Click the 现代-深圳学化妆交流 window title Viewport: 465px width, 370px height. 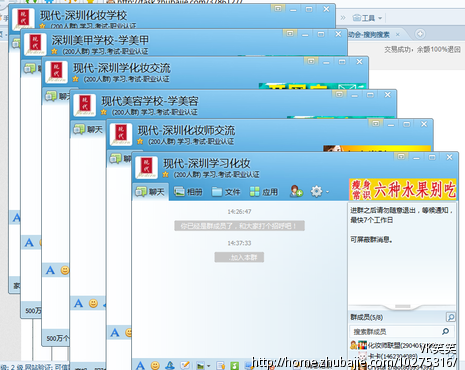[x=122, y=68]
